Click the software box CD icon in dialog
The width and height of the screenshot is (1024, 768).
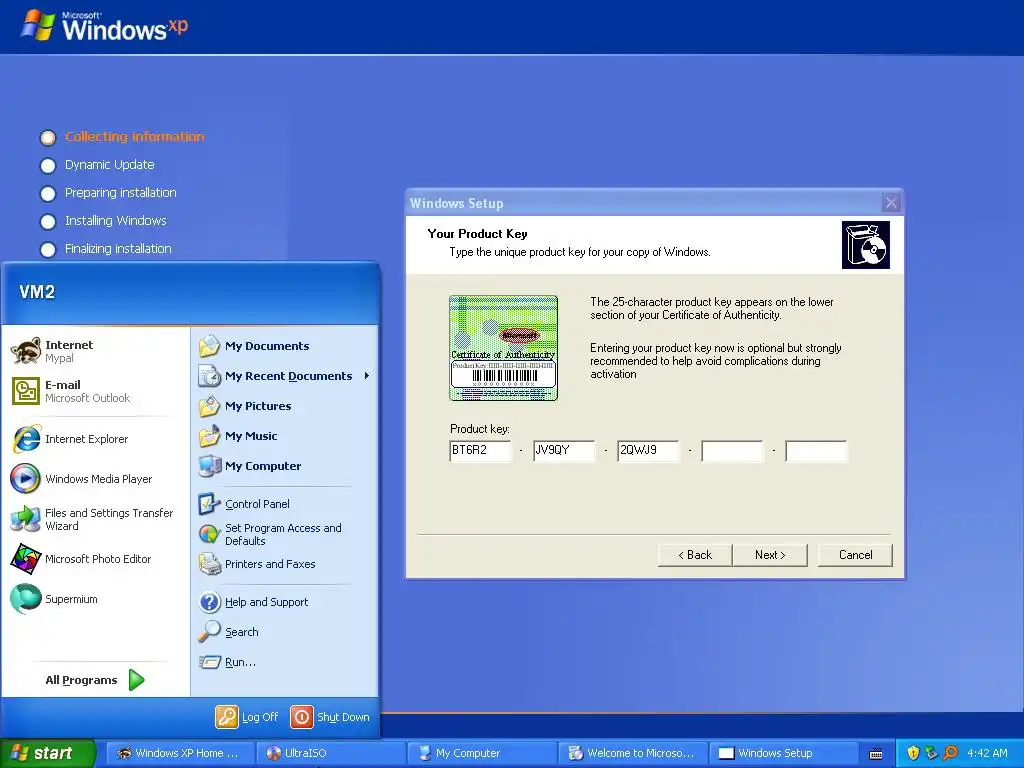[x=865, y=245]
